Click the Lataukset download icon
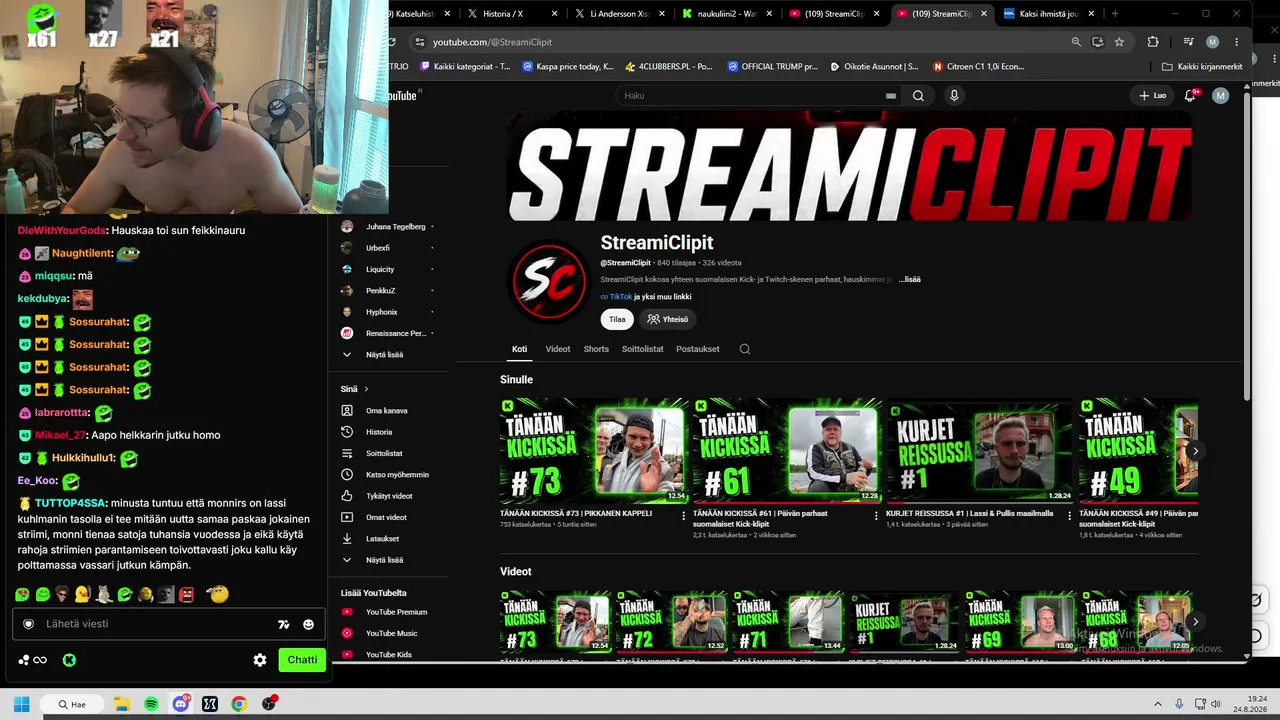Viewport: 1280px width, 720px height. point(347,539)
